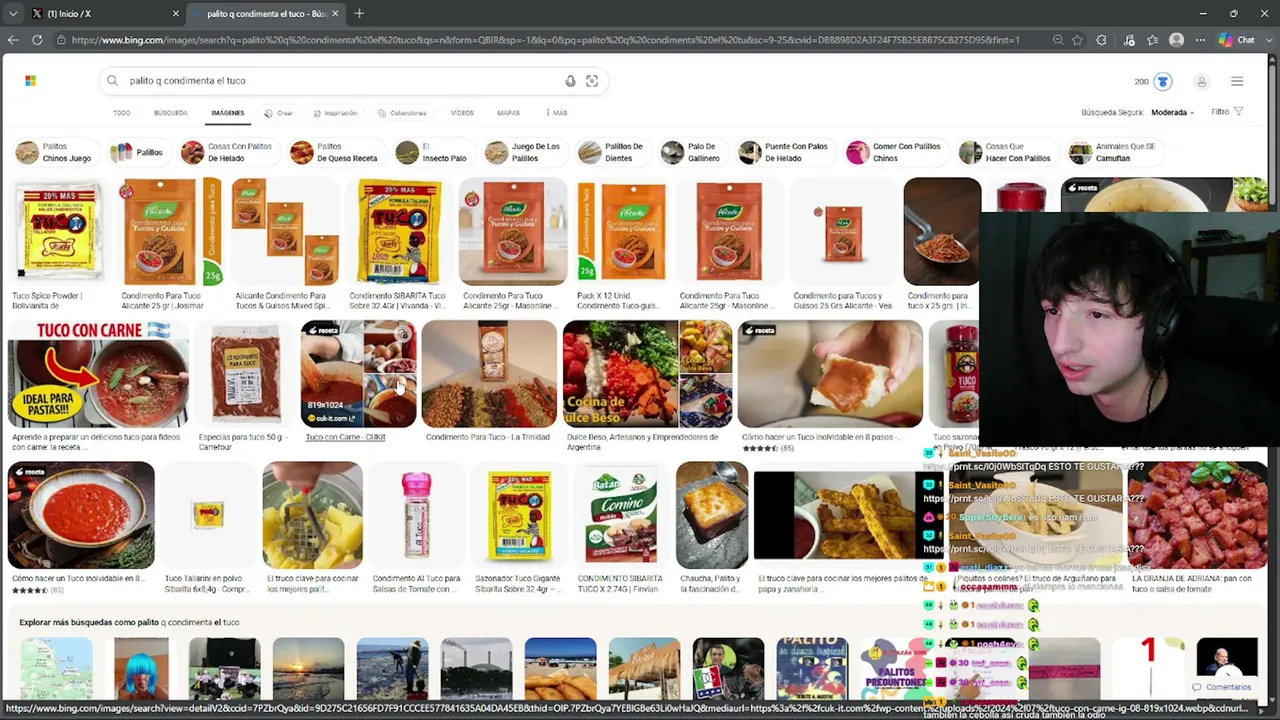Switch to the BÚSQUEDA tab

coord(171,113)
